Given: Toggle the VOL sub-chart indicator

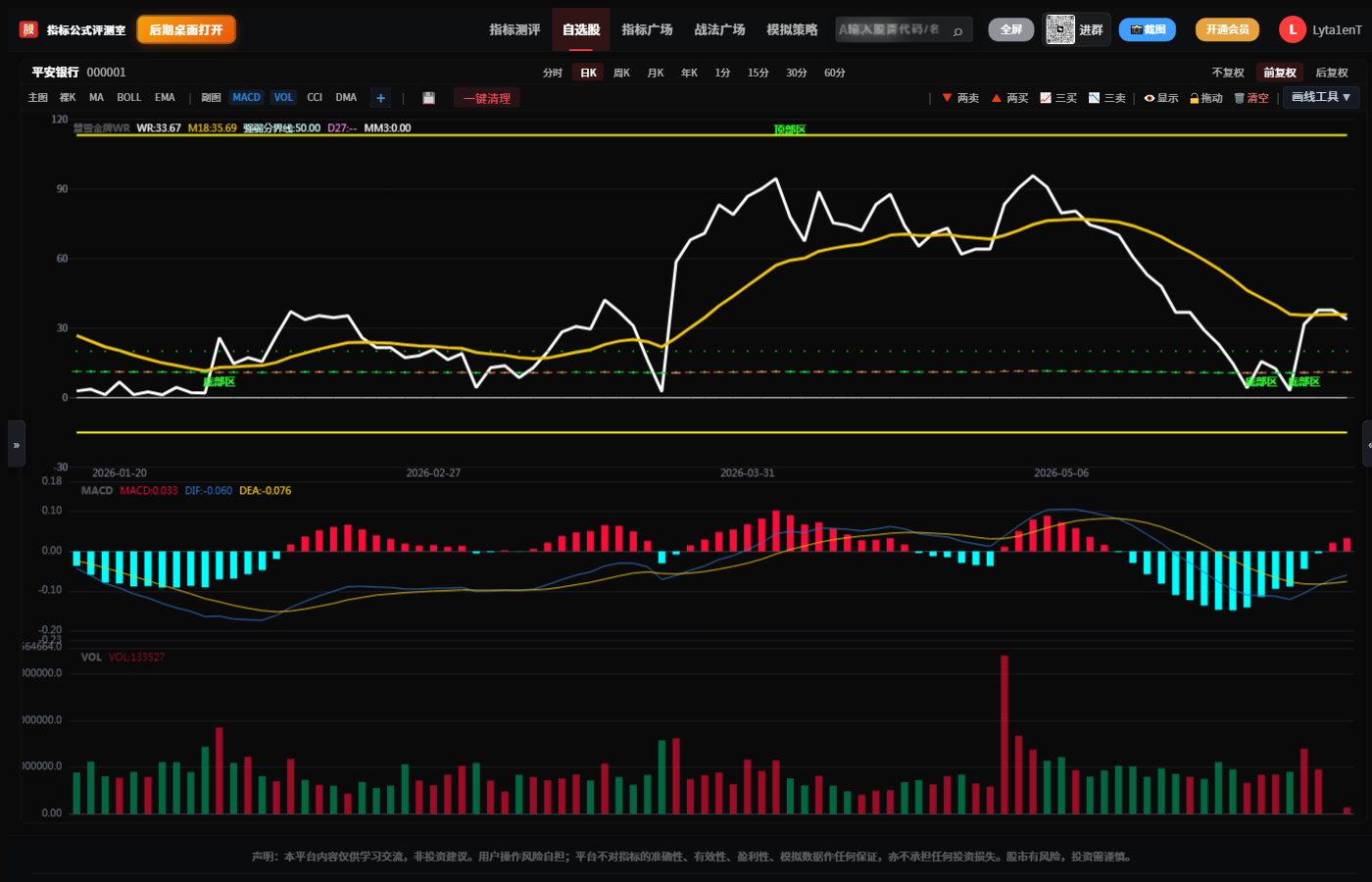Looking at the screenshot, I should [283, 98].
